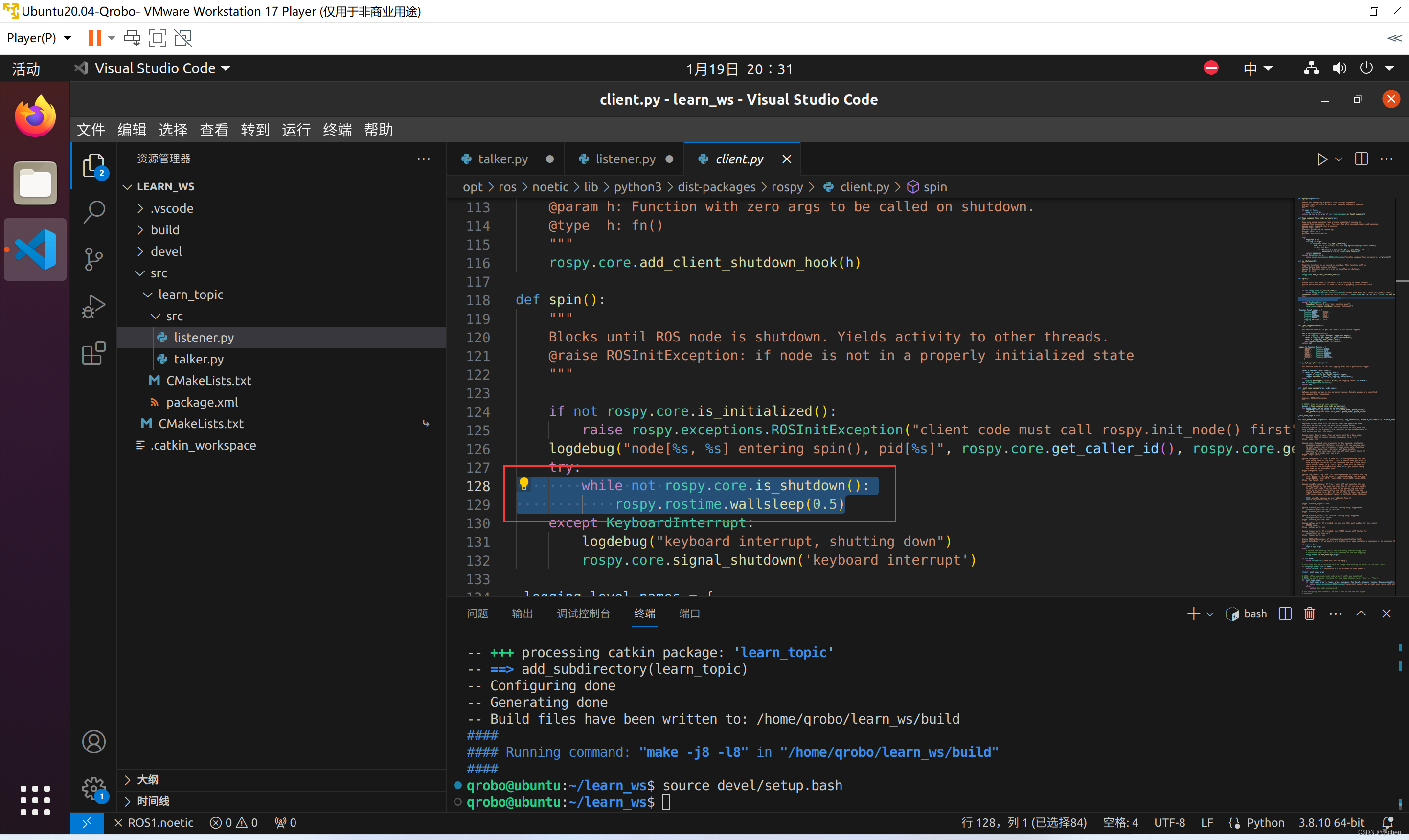The image size is (1409, 840).
Task: Switch to 调试控制台 debug console tab
Action: pyautogui.click(x=583, y=613)
